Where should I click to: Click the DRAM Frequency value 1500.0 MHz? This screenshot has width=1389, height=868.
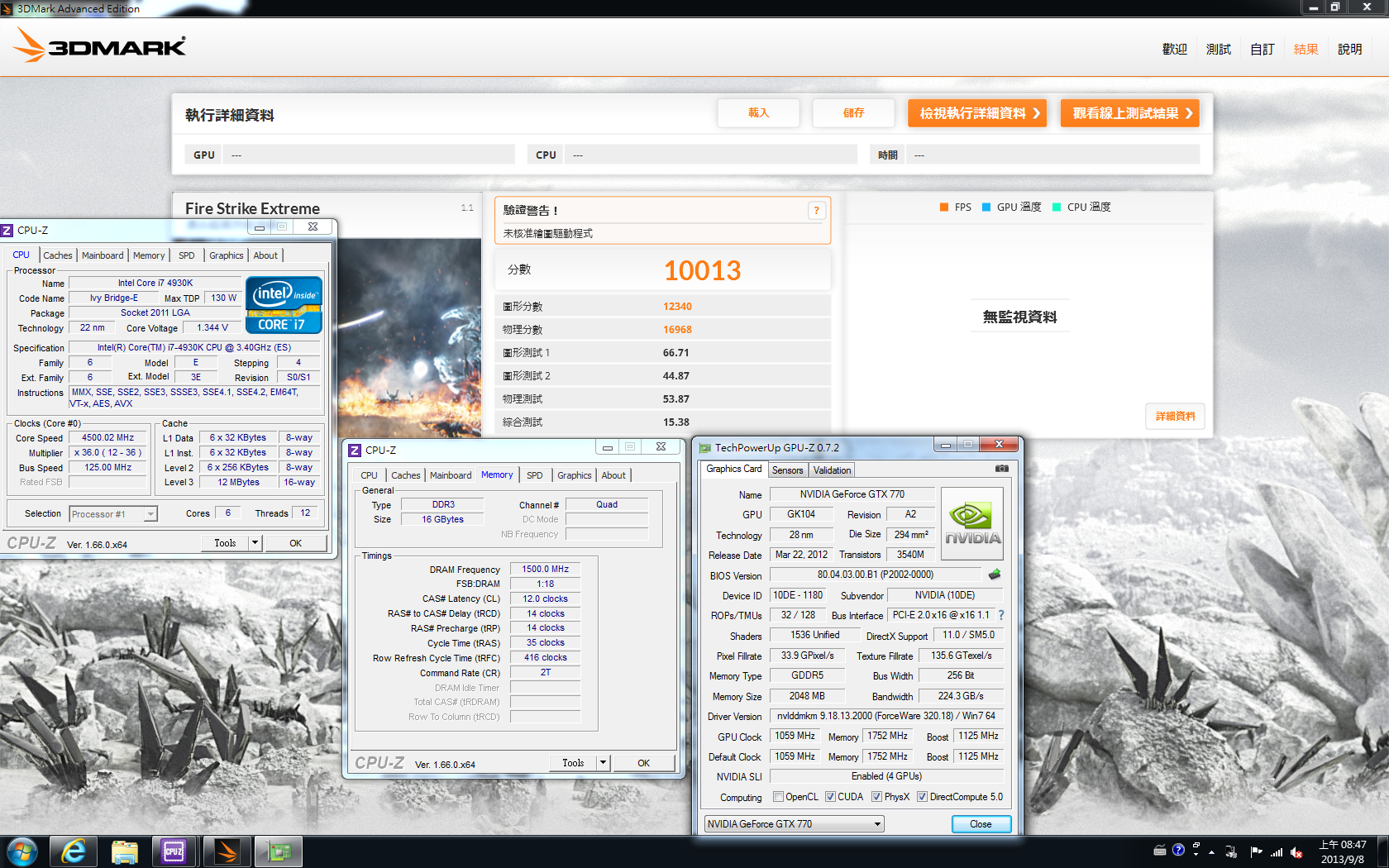point(545,569)
